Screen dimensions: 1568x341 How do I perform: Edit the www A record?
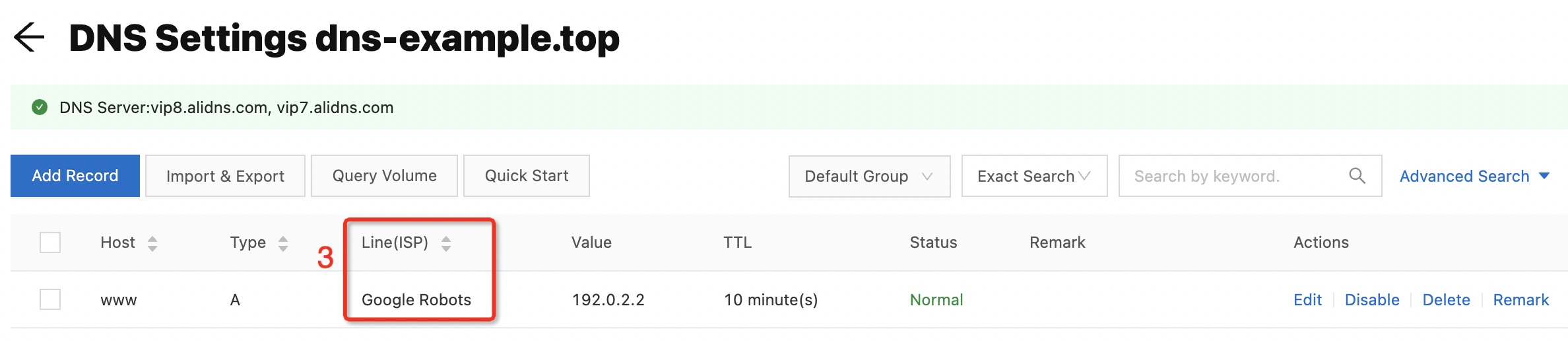coord(1307,300)
